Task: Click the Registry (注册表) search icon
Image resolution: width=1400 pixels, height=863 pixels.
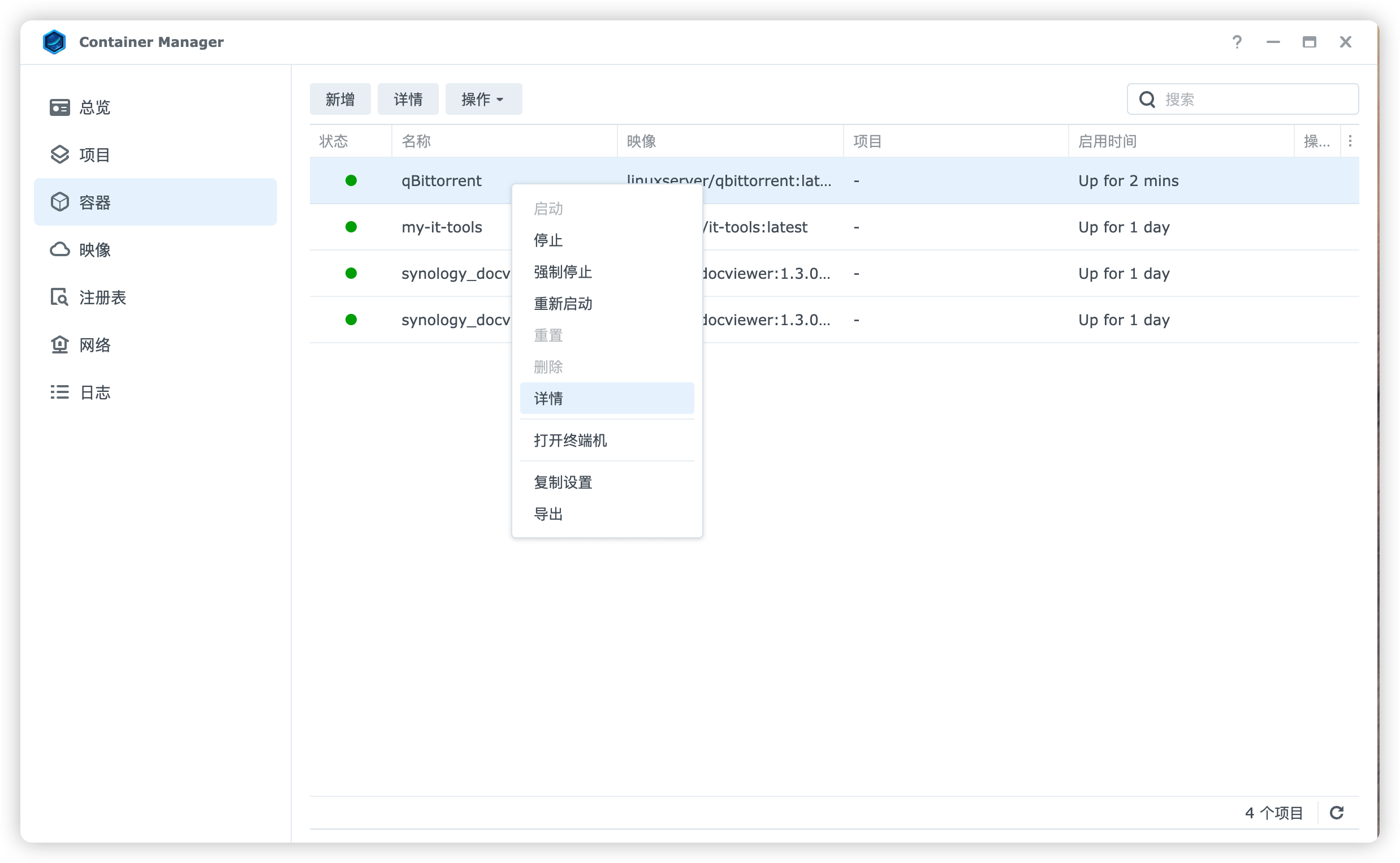Action: (59, 297)
